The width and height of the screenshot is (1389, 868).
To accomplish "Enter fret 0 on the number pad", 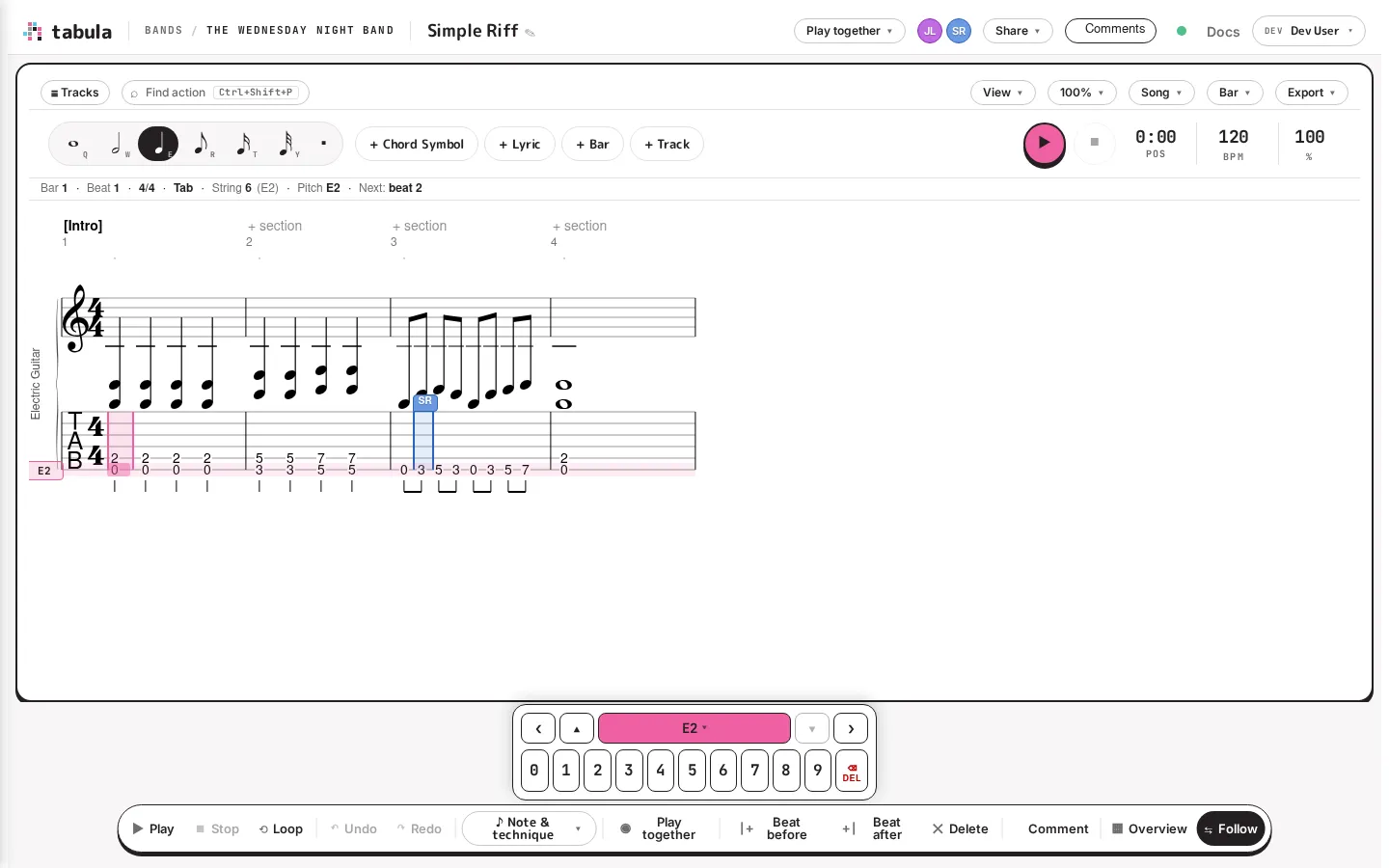I will pyautogui.click(x=534, y=771).
